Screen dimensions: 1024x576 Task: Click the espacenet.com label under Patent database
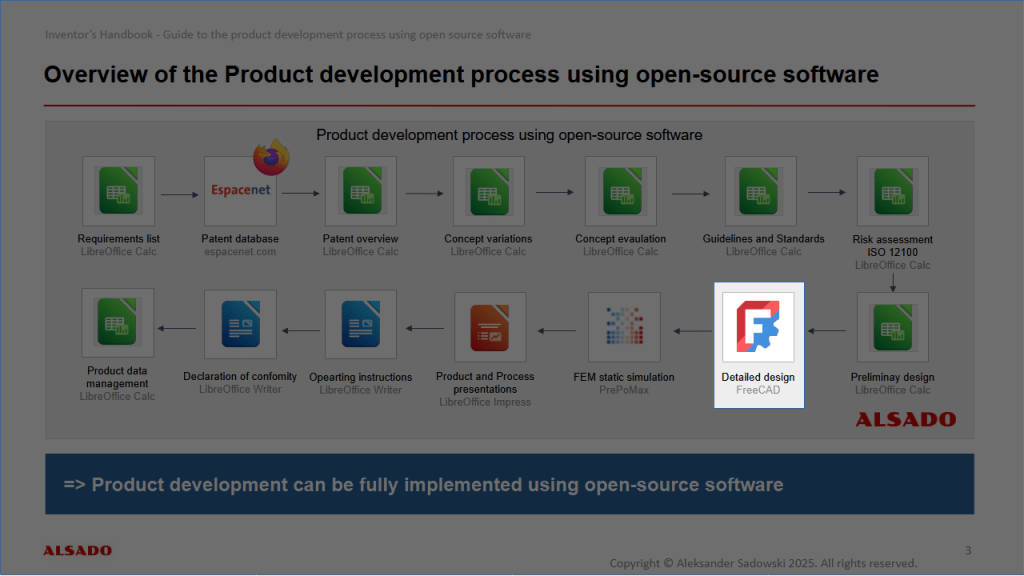tap(240, 252)
